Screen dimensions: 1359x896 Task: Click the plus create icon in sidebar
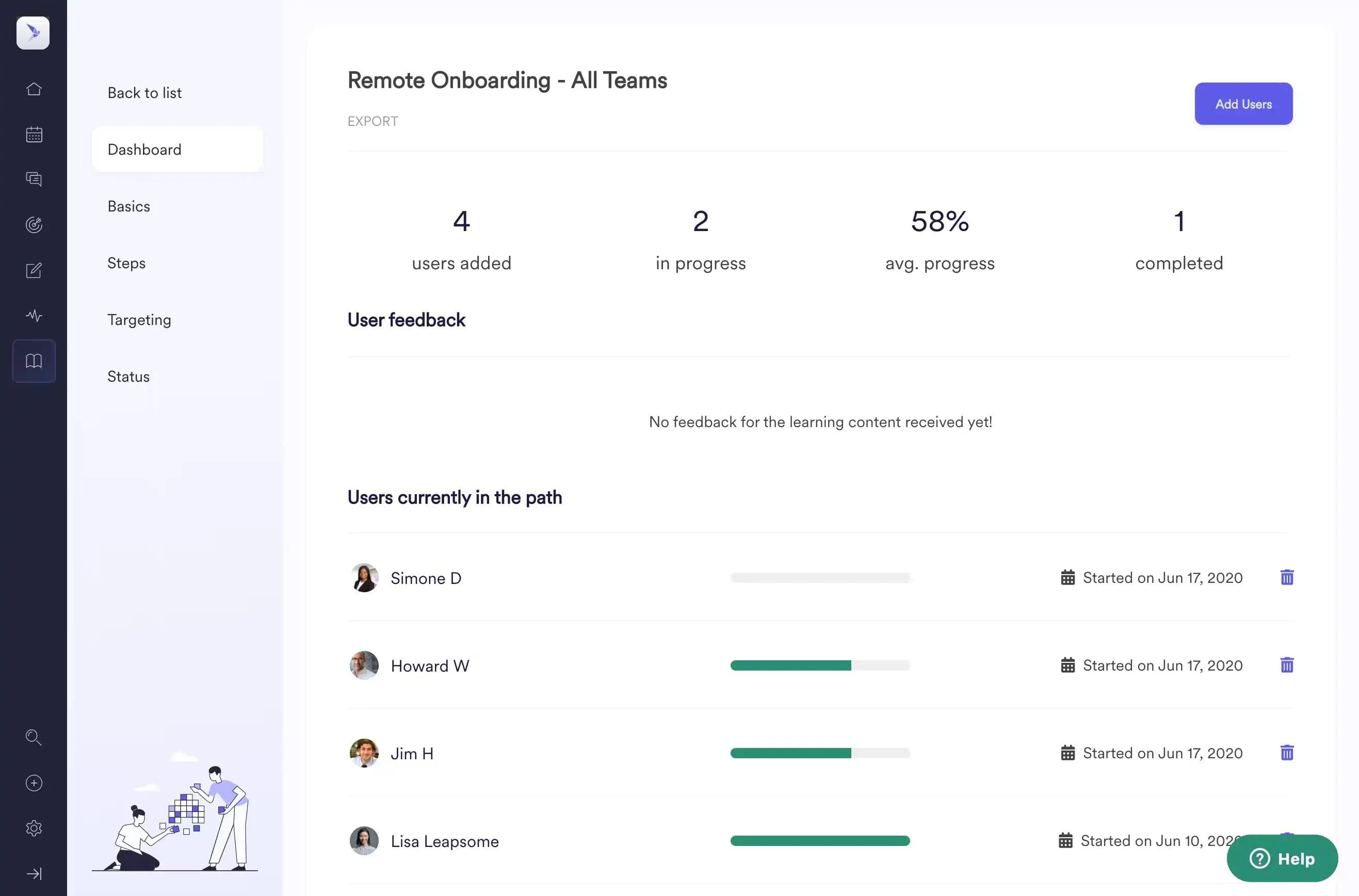pyautogui.click(x=34, y=783)
